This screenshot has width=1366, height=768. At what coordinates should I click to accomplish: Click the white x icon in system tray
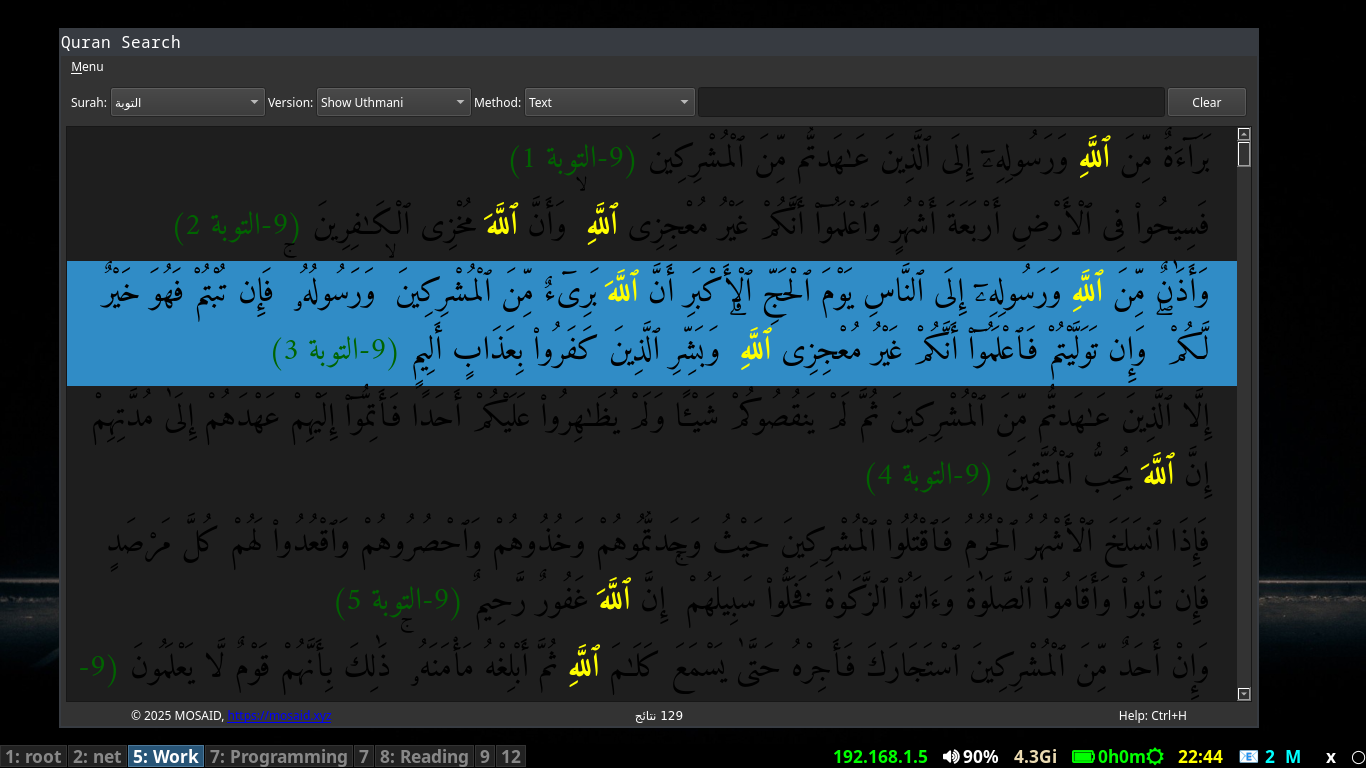click(1330, 756)
